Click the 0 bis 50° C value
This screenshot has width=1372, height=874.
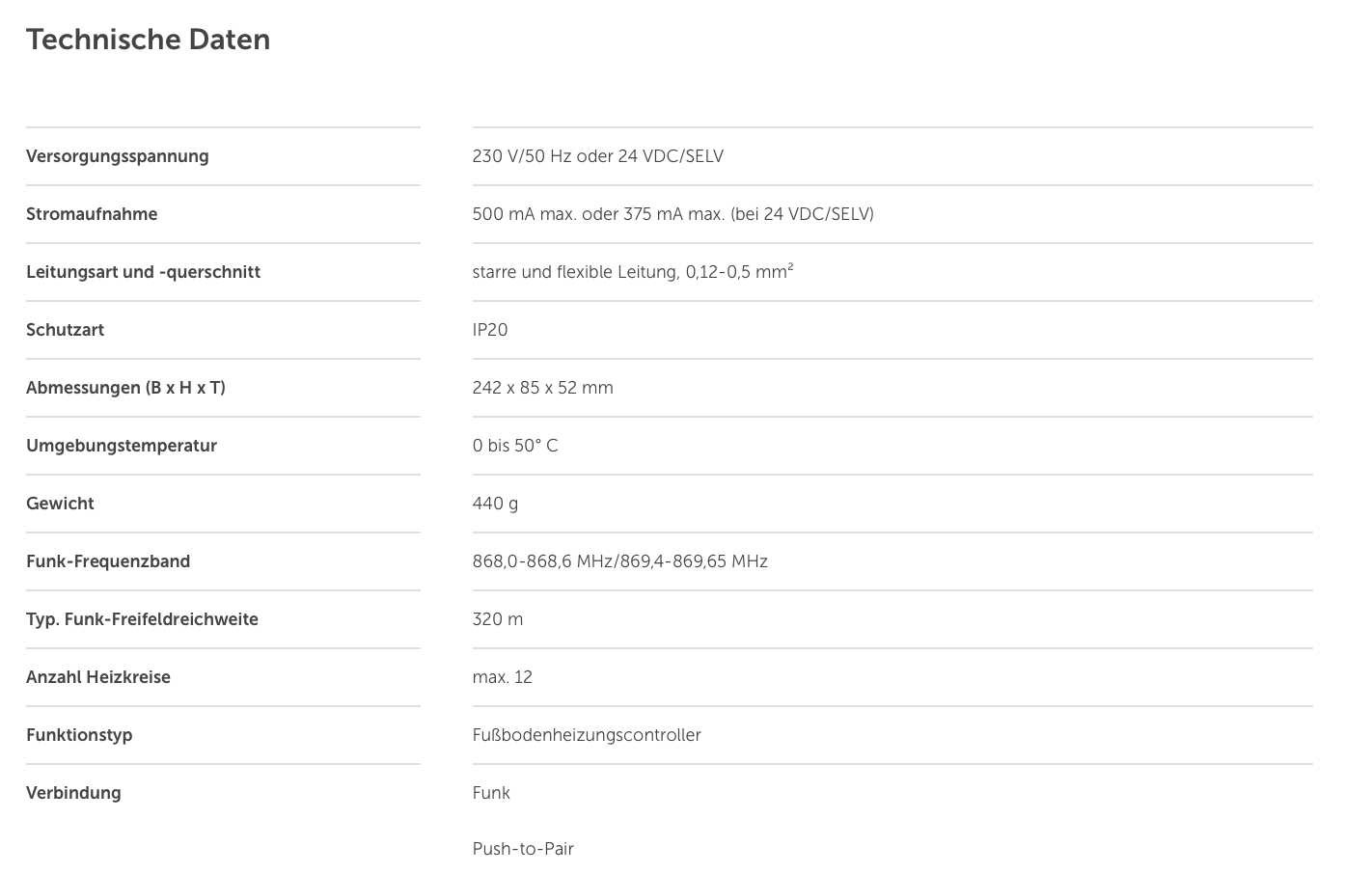click(515, 446)
